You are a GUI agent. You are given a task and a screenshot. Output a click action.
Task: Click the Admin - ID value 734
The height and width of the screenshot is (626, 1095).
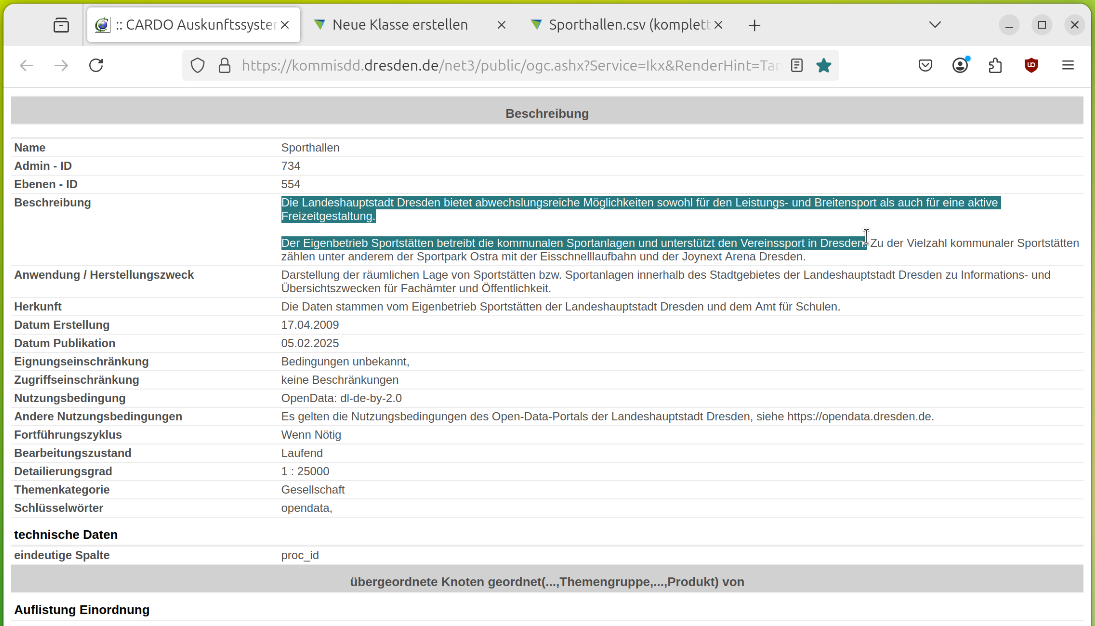pyautogui.click(x=291, y=166)
